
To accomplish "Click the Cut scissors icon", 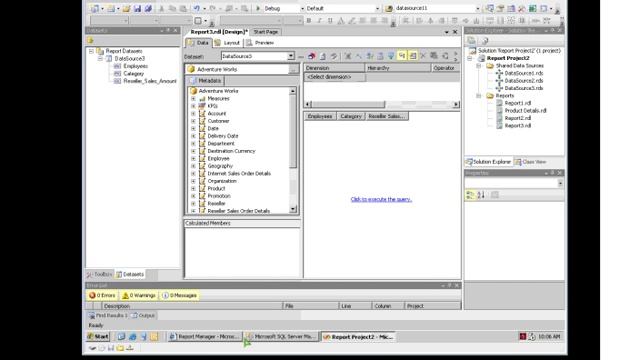I will click(162, 8).
